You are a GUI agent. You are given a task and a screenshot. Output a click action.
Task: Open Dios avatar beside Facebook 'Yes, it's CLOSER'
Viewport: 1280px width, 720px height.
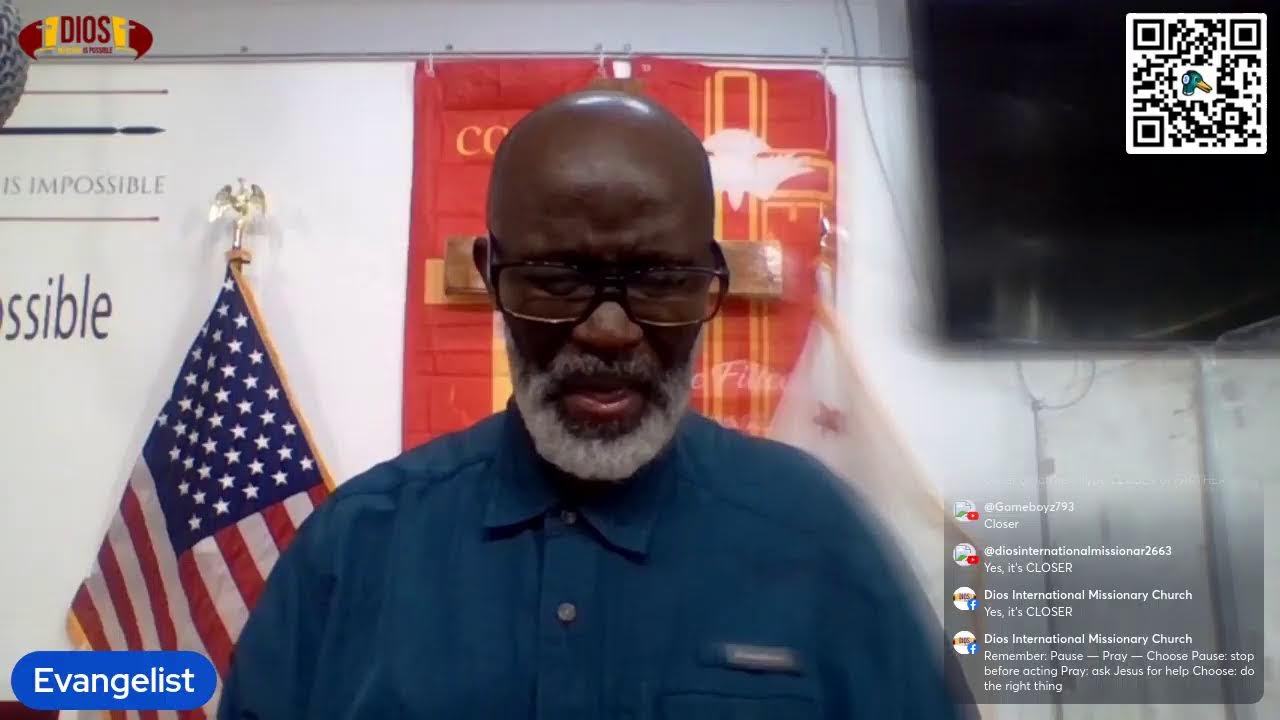tap(964, 599)
